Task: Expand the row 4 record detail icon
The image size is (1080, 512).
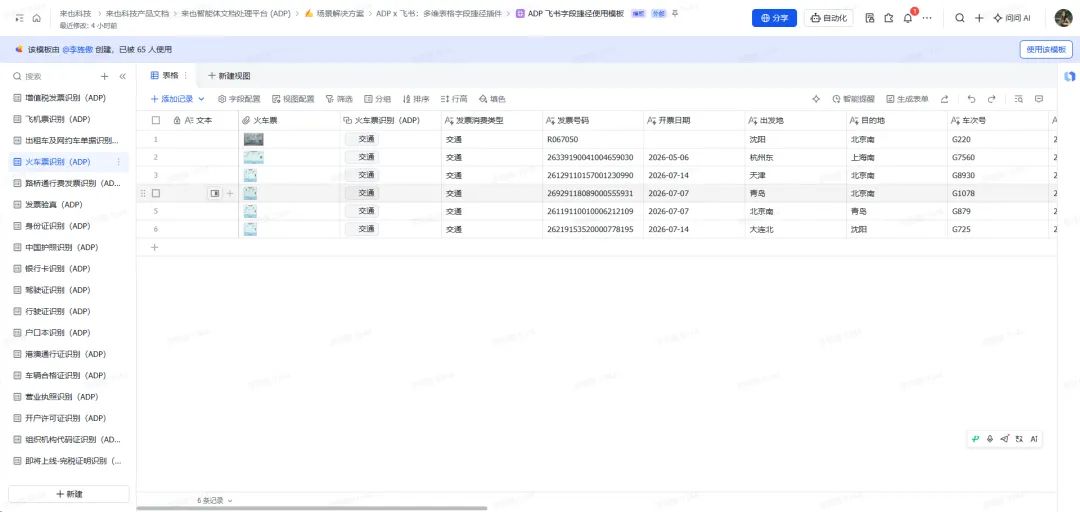Action: [x=214, y=194]
